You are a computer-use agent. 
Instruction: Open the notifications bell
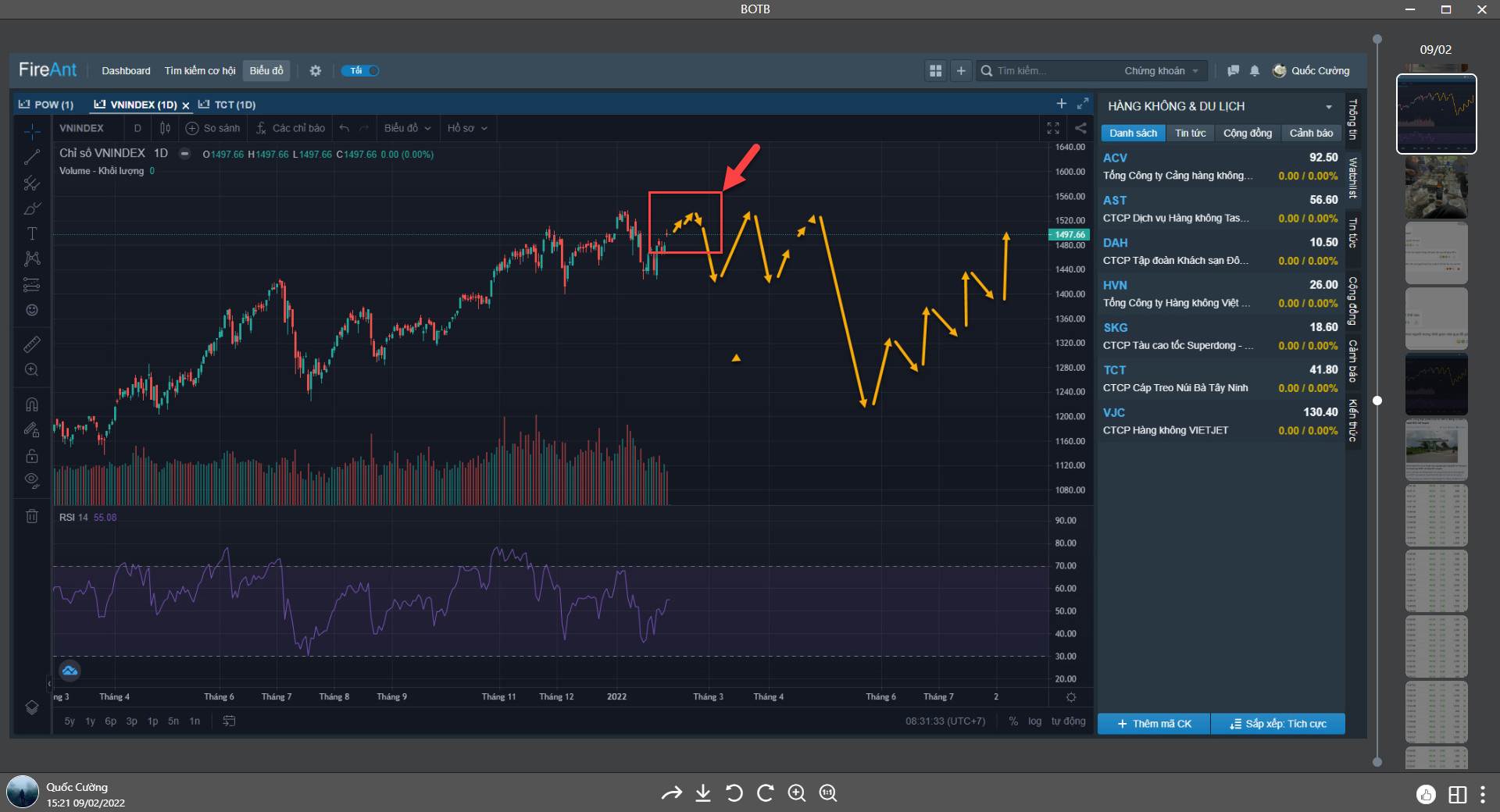click(1255, 70)
